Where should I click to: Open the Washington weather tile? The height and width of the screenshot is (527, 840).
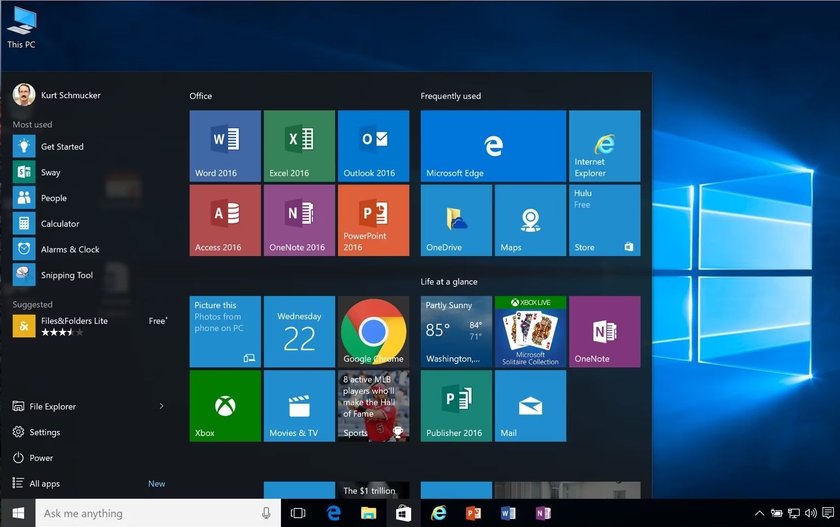point(456,332)
